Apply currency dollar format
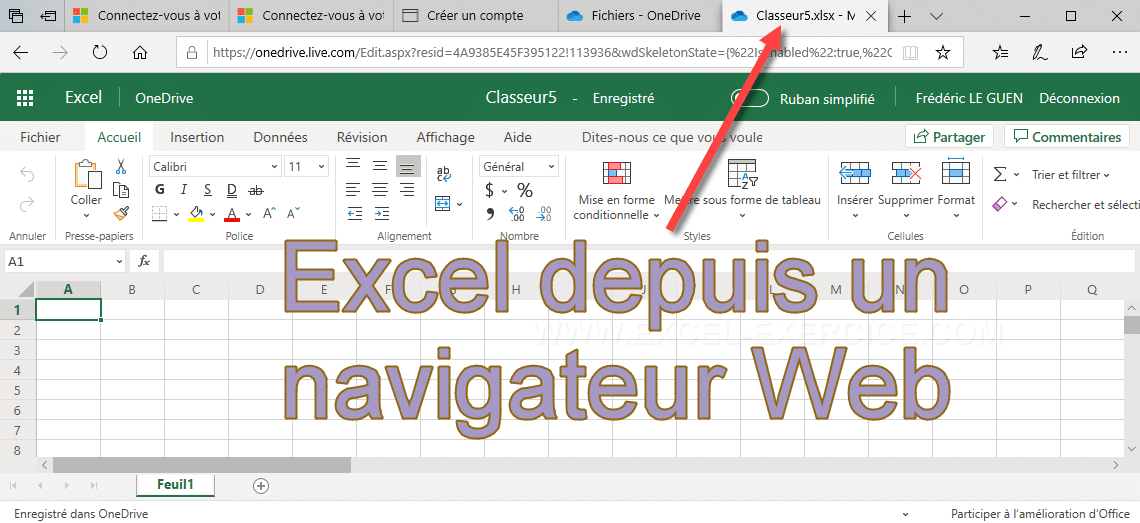This screenshot has width=1140, height=523. [490, 191]
